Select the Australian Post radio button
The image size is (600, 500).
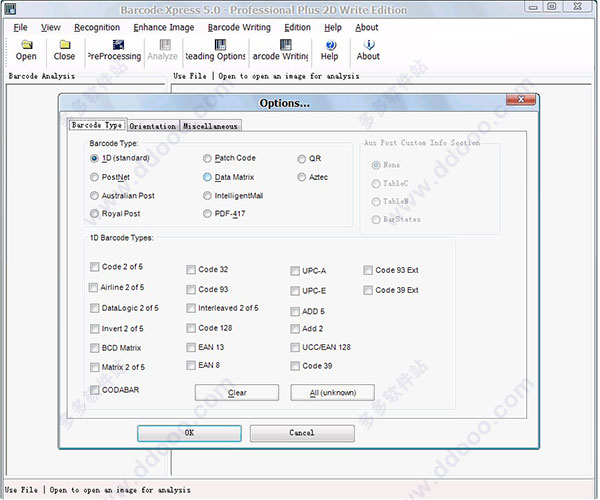point(94,196)
